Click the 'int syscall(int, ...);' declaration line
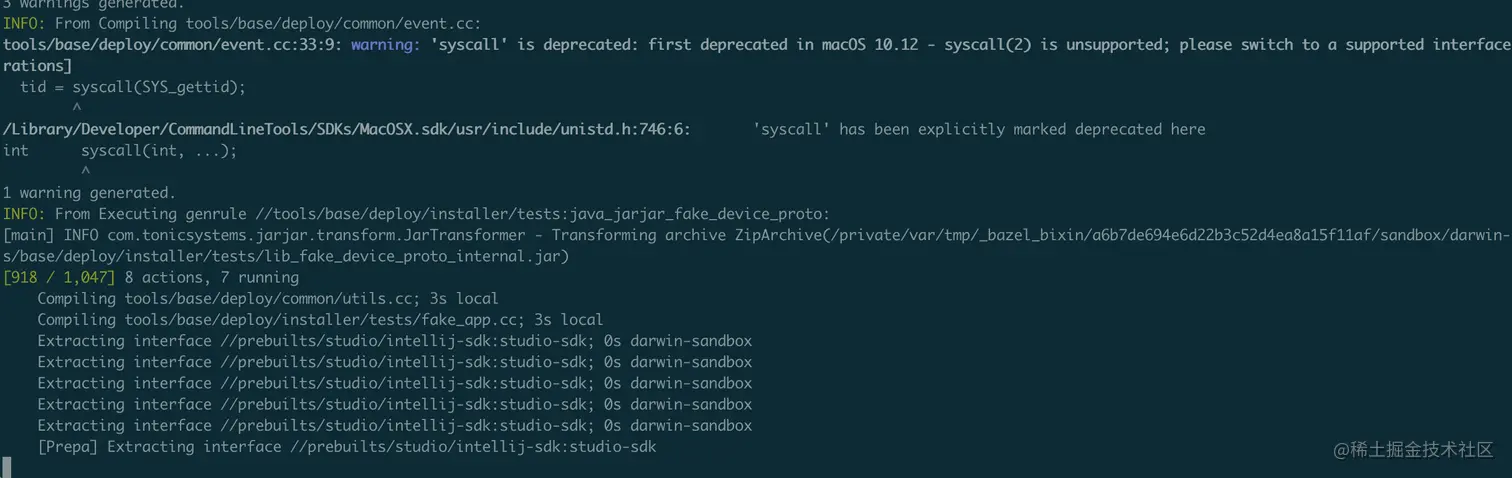This screenshot has height=478, width=1512. pyautogui.click(x=120, y=151)
